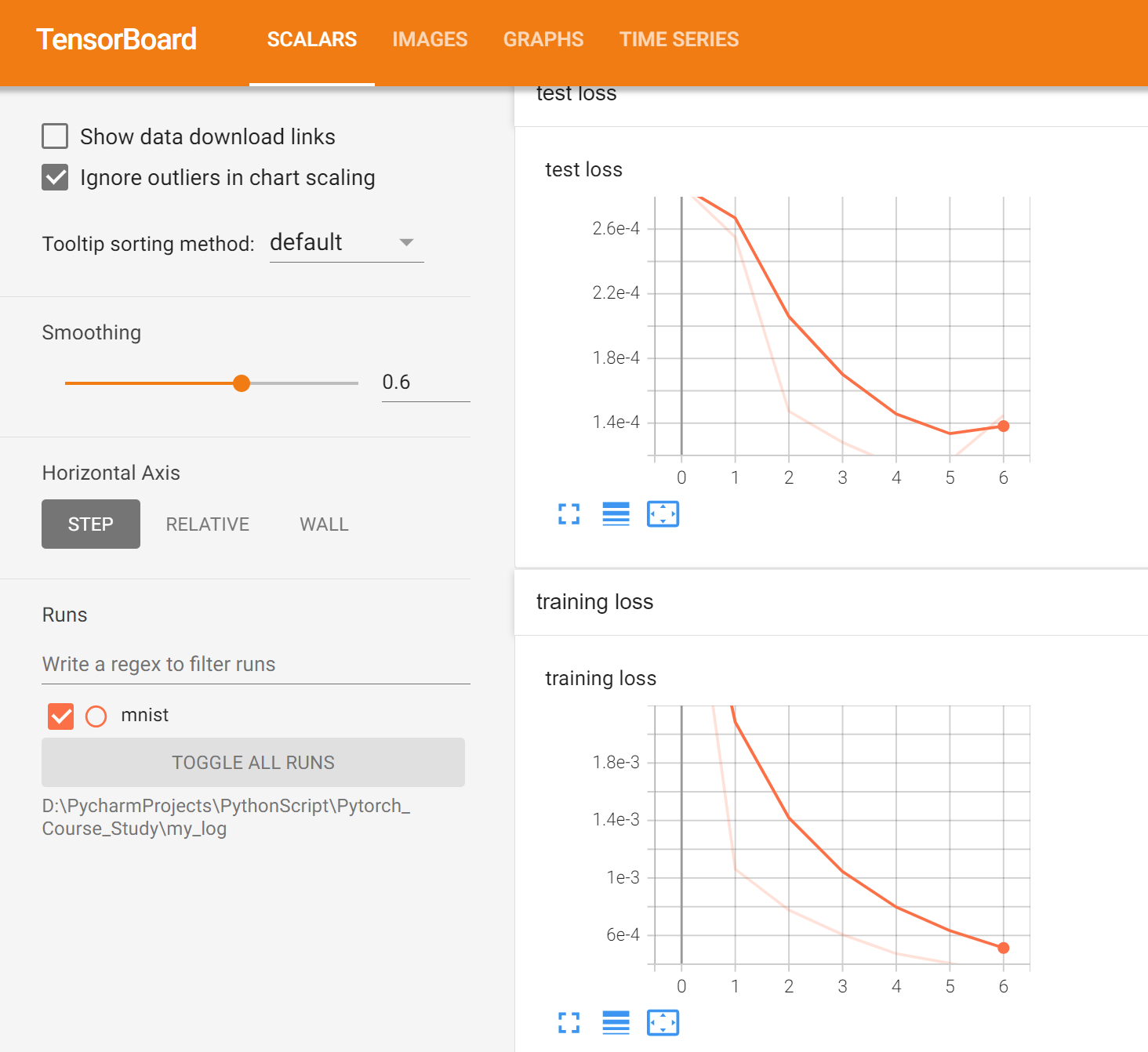Click the 1.8e-3 axis label on training loss chart

(x=616, y=762)
